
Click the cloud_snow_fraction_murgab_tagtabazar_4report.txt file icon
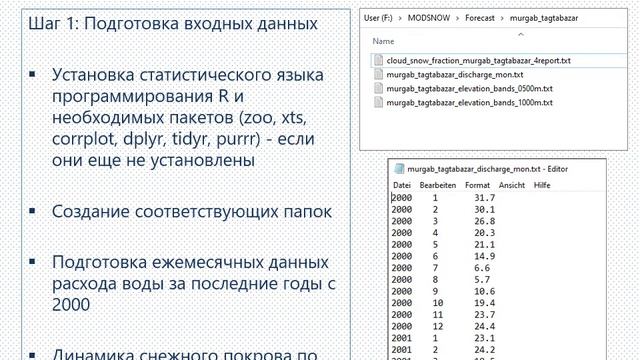(378, 60)
